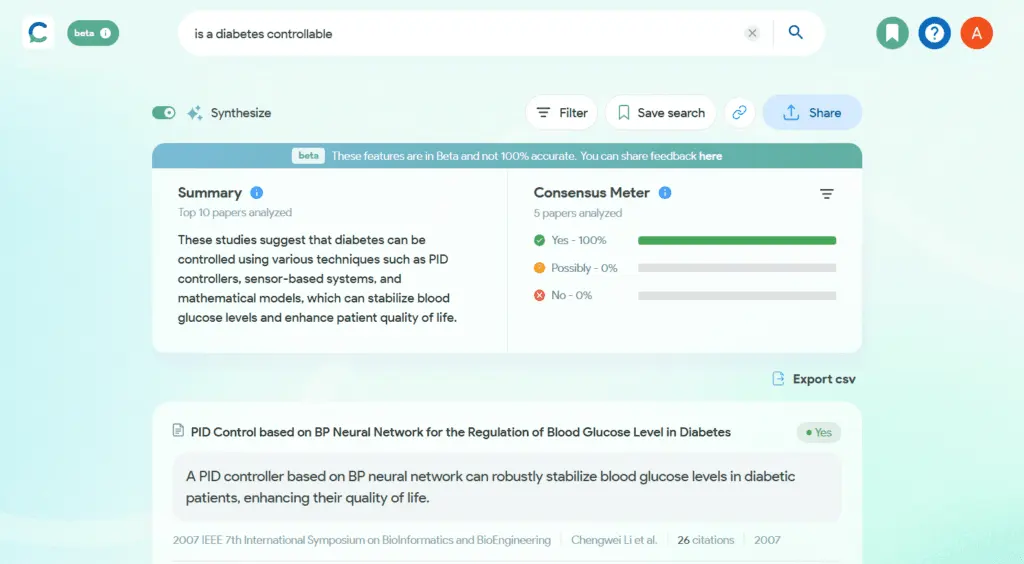Open the user avatar labeled A
1024x564 pixels.
[976, 33]
